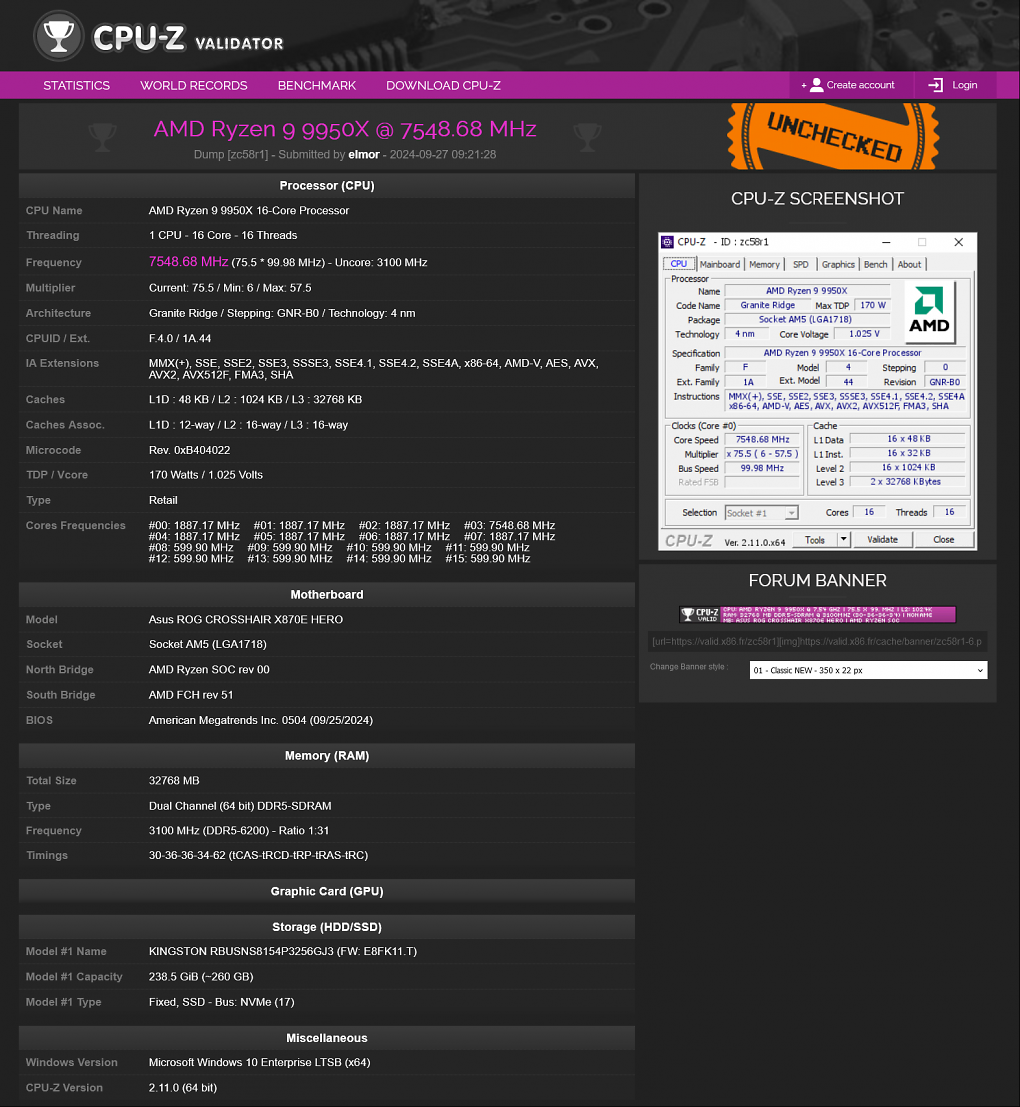
Task: Close the CPU-Z window with X
Action: (x=959, y=242)
